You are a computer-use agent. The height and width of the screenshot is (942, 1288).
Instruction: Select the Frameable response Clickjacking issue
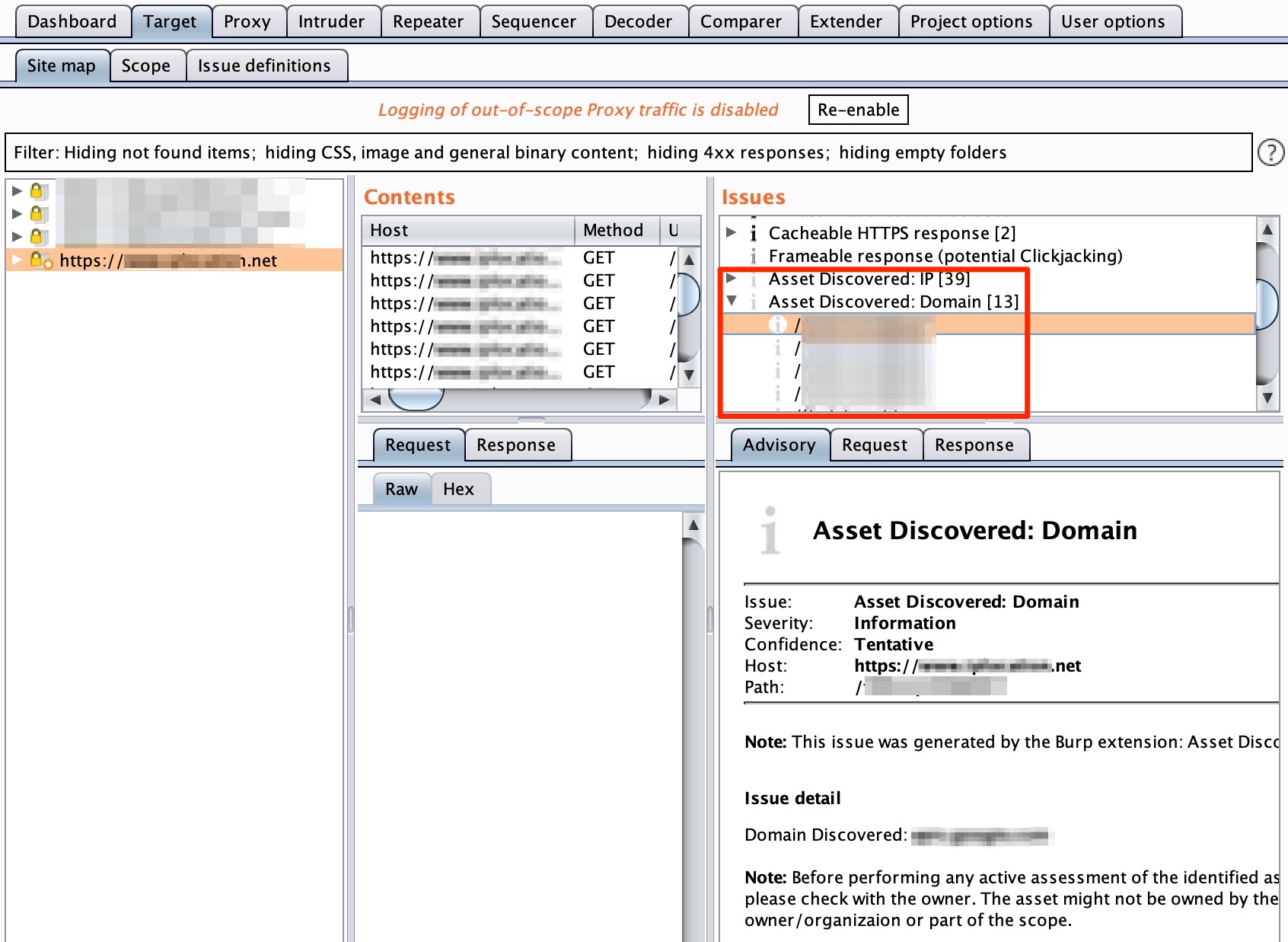(945, 256)
